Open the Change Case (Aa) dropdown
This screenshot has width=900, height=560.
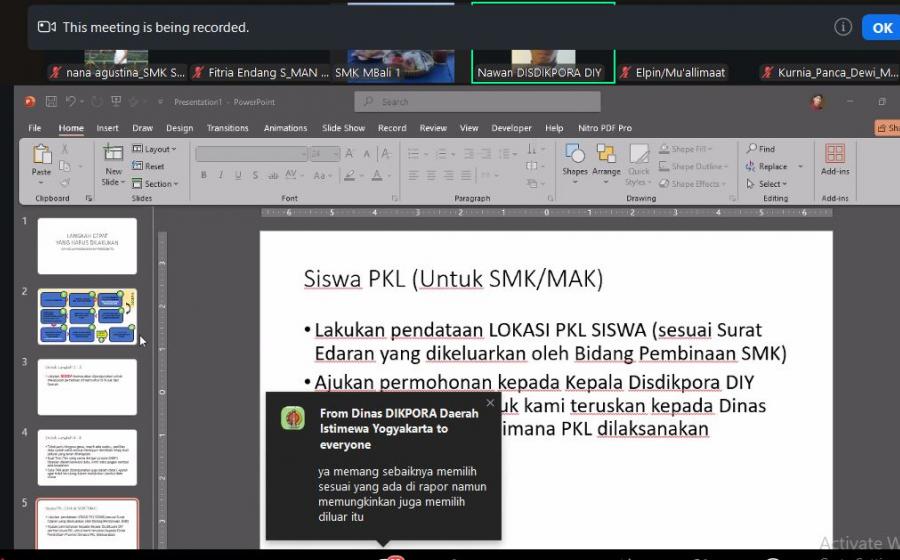click(323, 176)
